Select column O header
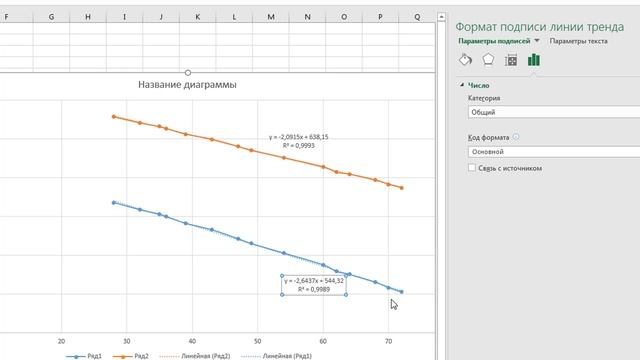Screen dimensions: 640x360 [344, 17]
